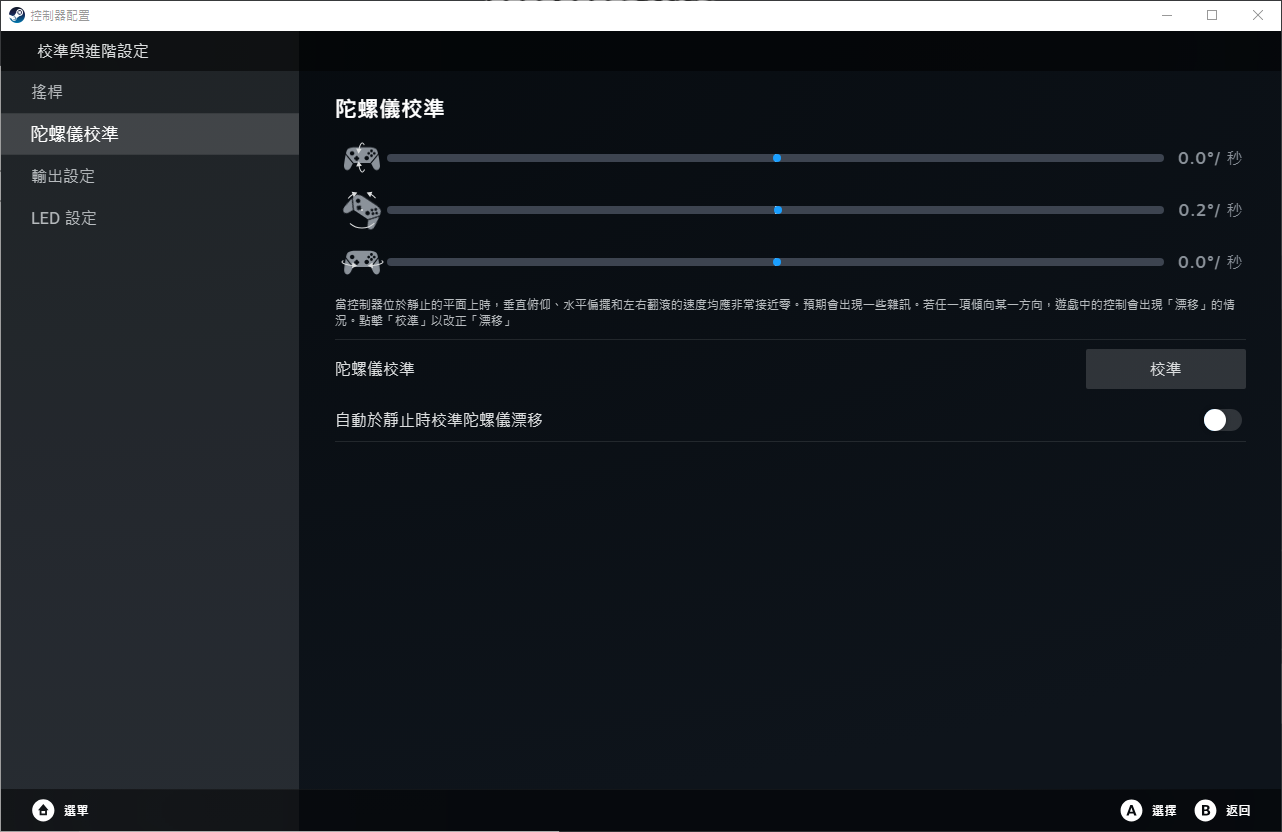Open the LED 設定 section
This screenshot has width=1282, height=832.
150,218
